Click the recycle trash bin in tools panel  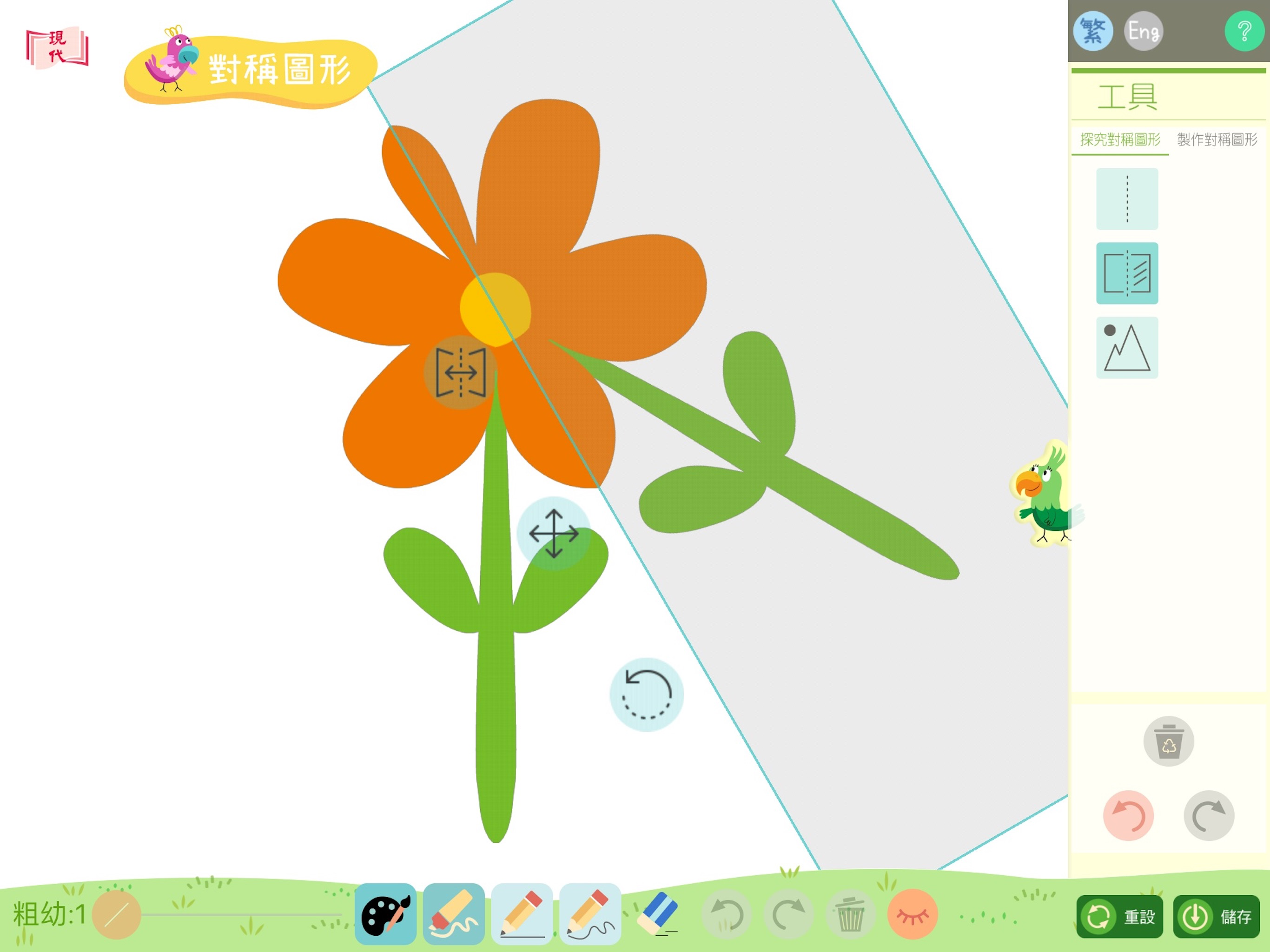pos(1168,740)
